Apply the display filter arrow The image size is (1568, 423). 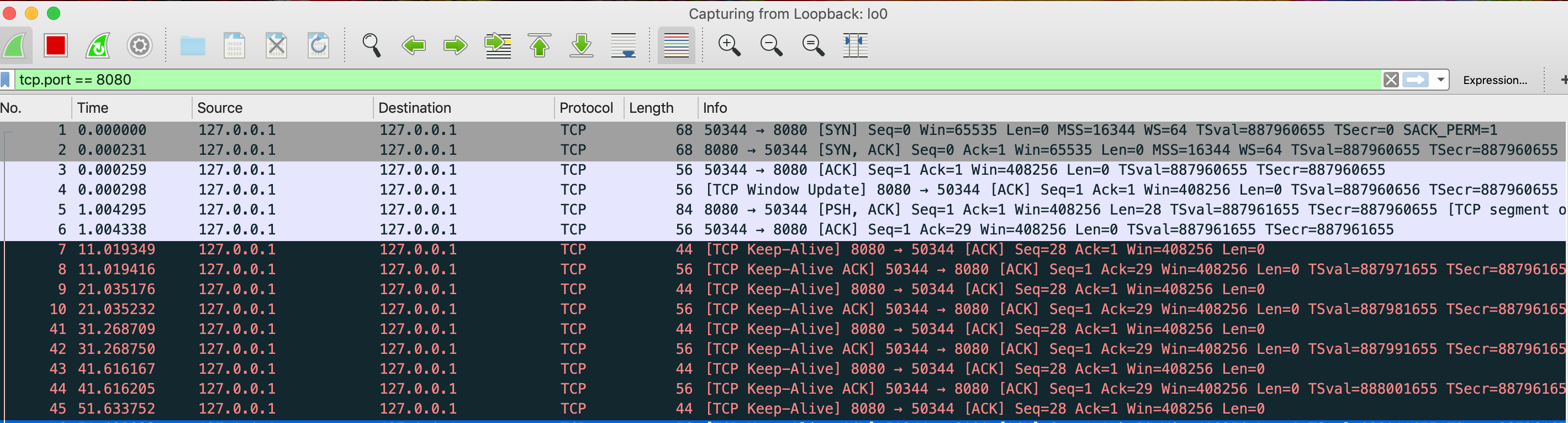coord(1416,80)
